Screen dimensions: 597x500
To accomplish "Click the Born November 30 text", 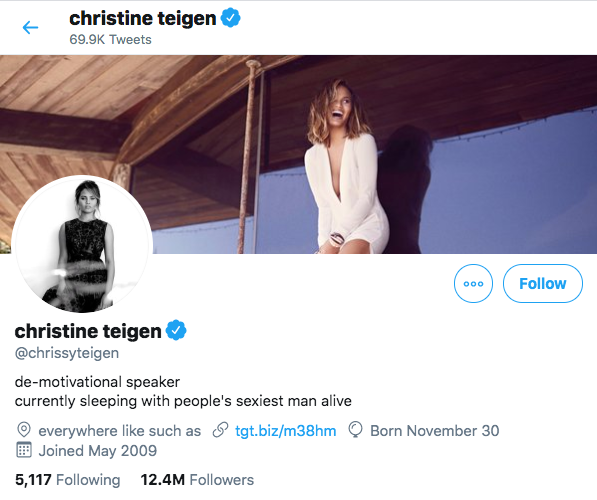I will tap(434, 431).
